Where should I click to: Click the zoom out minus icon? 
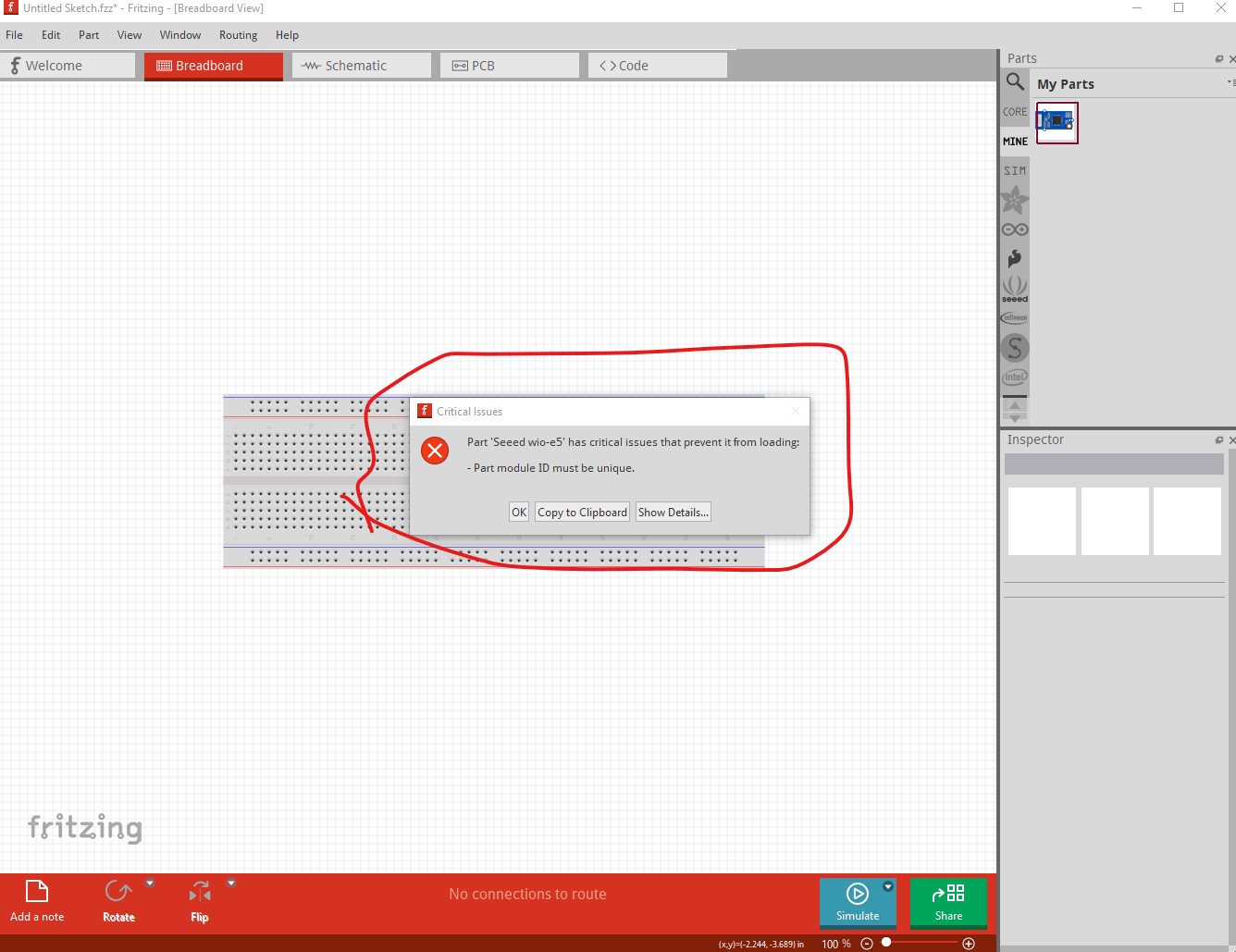[x=867, y=944]
